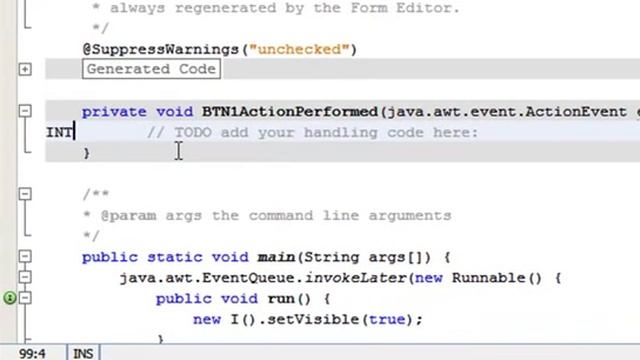Click 'private' keyword of BTN1ActionPerformed
The width and height of the screenshot is (640, 360).
click(114, 112)
